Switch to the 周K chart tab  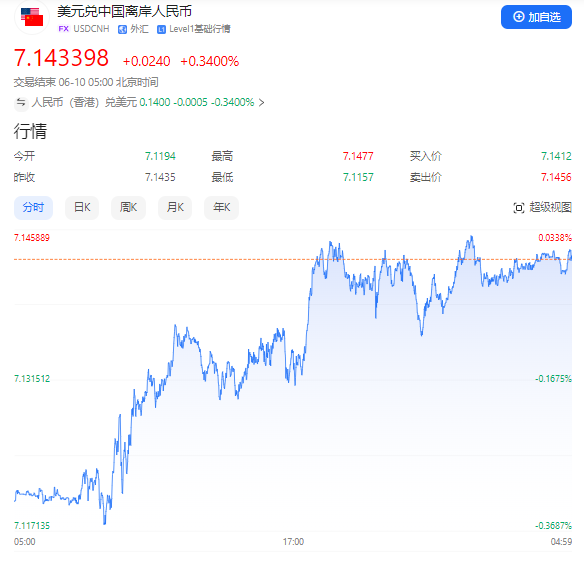pyautogui.click(x=128, y=207)
